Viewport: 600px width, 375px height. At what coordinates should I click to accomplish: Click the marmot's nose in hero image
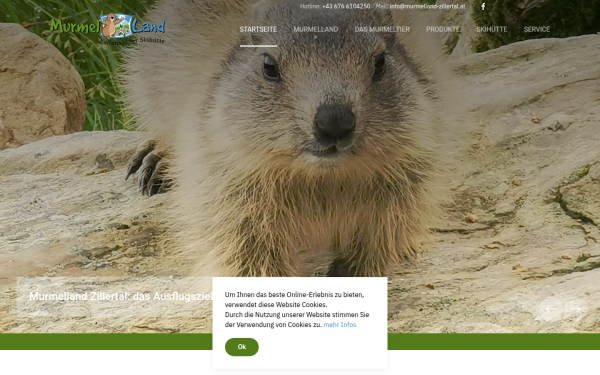334,122
